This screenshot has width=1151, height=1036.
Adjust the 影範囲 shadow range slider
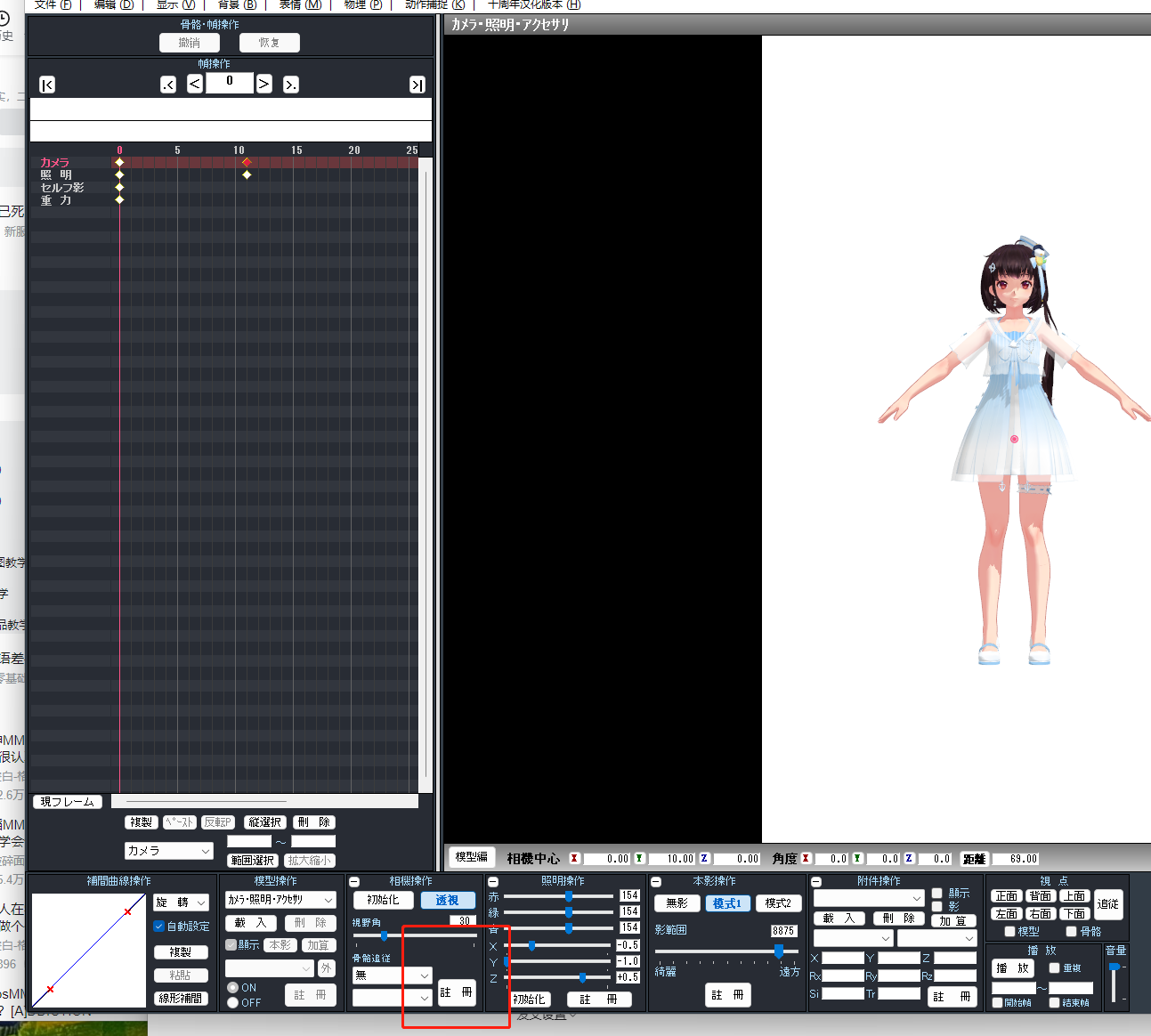pos(778,951)
